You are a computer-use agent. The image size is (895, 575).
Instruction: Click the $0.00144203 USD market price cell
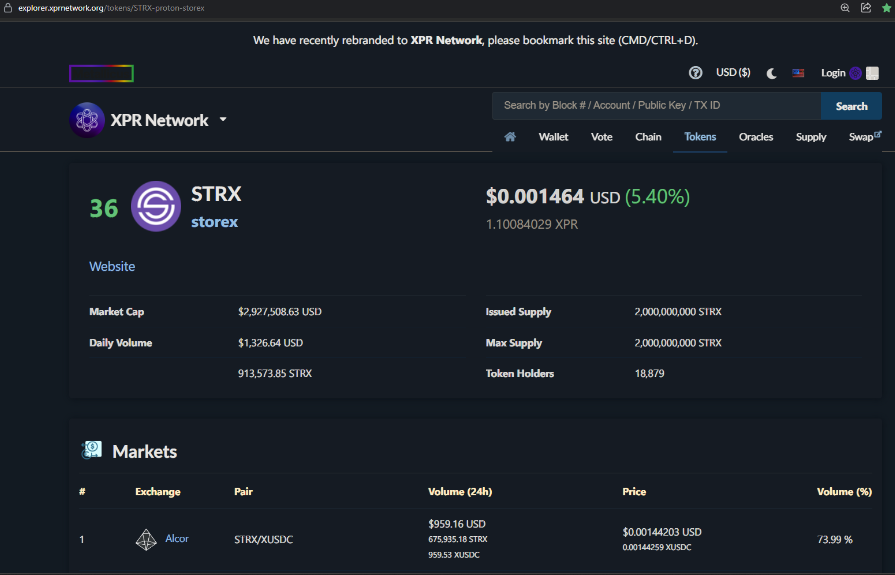(662, 532)
